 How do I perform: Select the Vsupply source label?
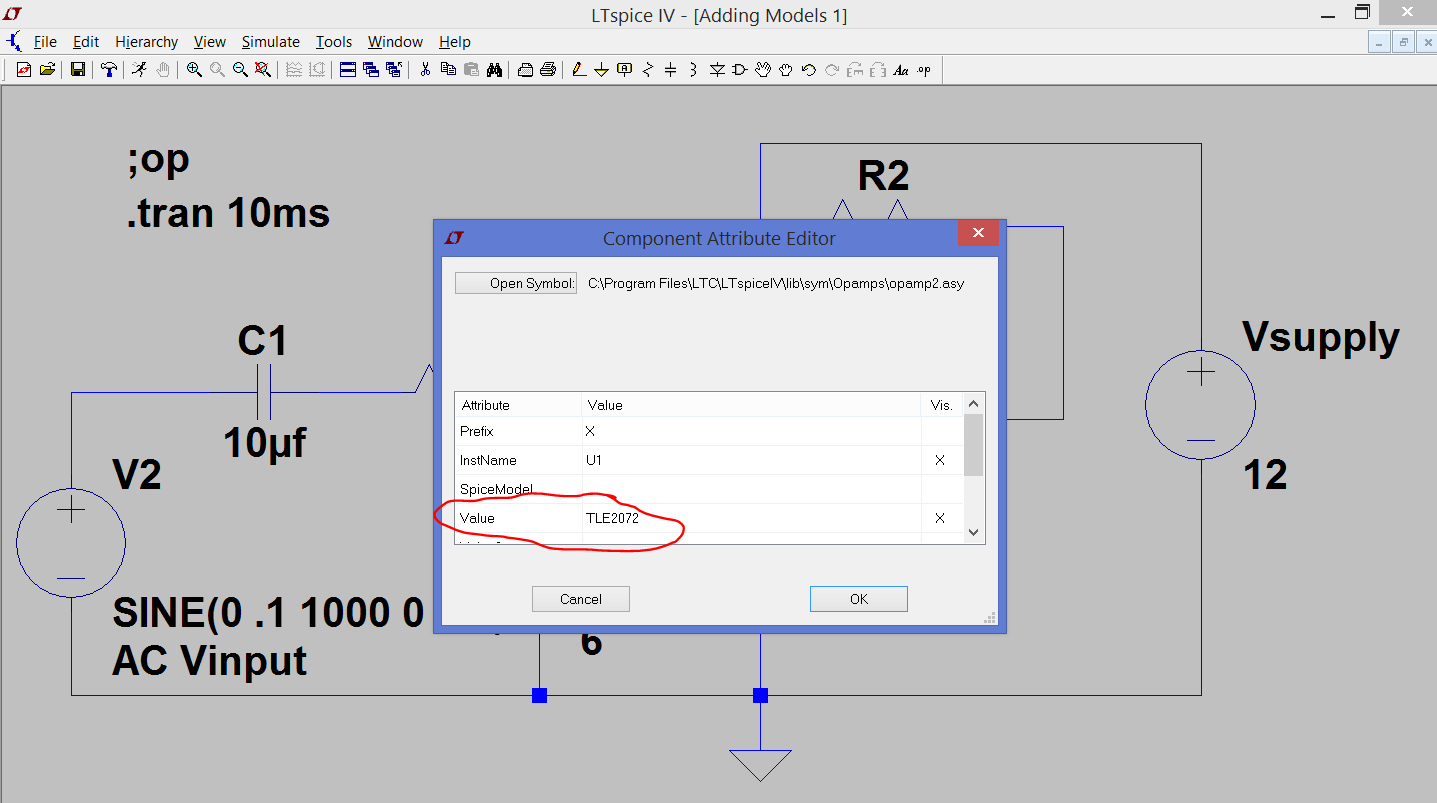click(x=1320, y=337)
